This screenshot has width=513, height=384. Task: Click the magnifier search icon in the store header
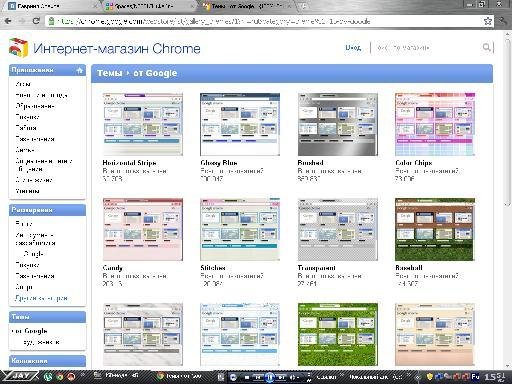487,47
